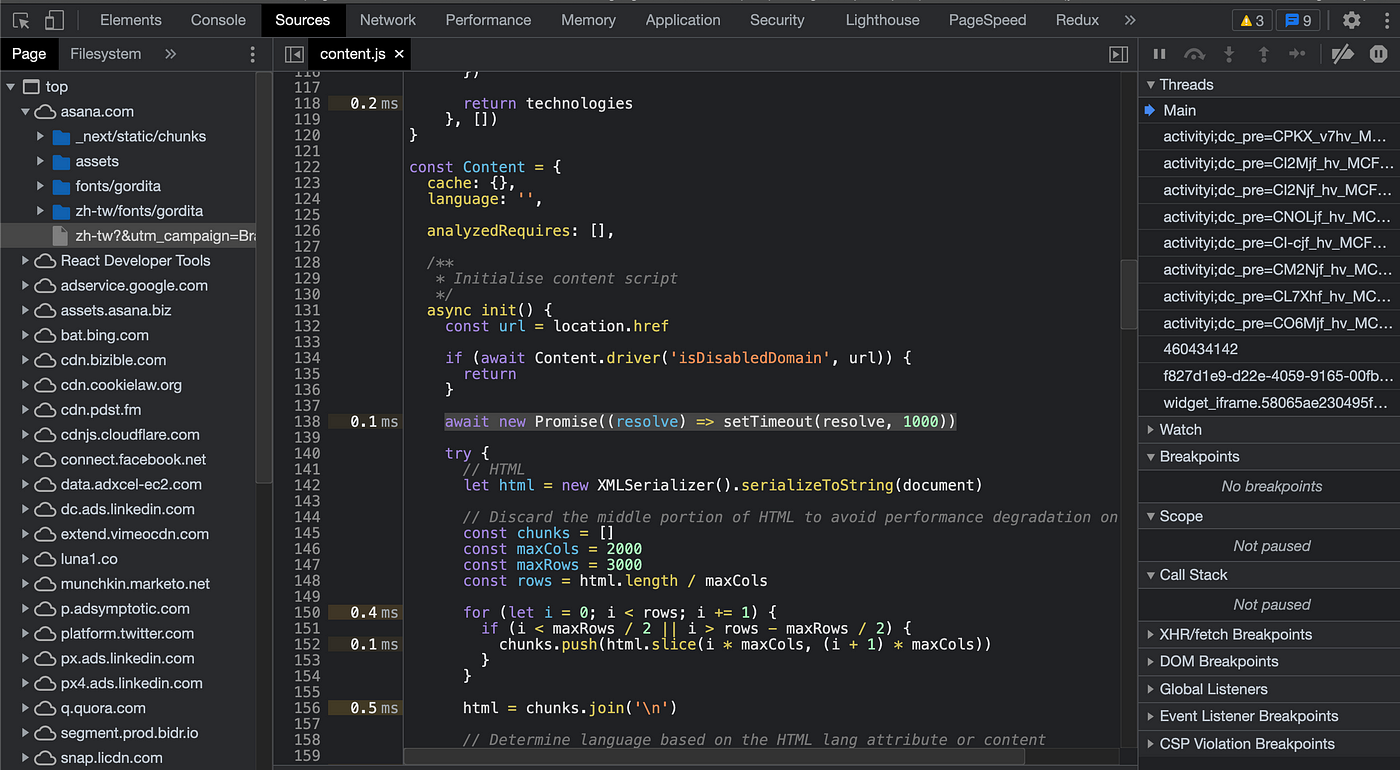This screenshot has height=770, width=1400.
Task: Click the inspect element picker icon
Action: click(x=21, y=20)
